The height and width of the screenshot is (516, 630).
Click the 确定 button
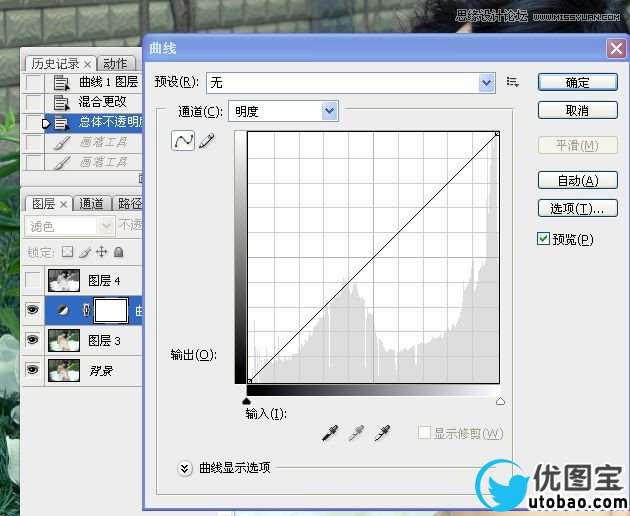577,82
